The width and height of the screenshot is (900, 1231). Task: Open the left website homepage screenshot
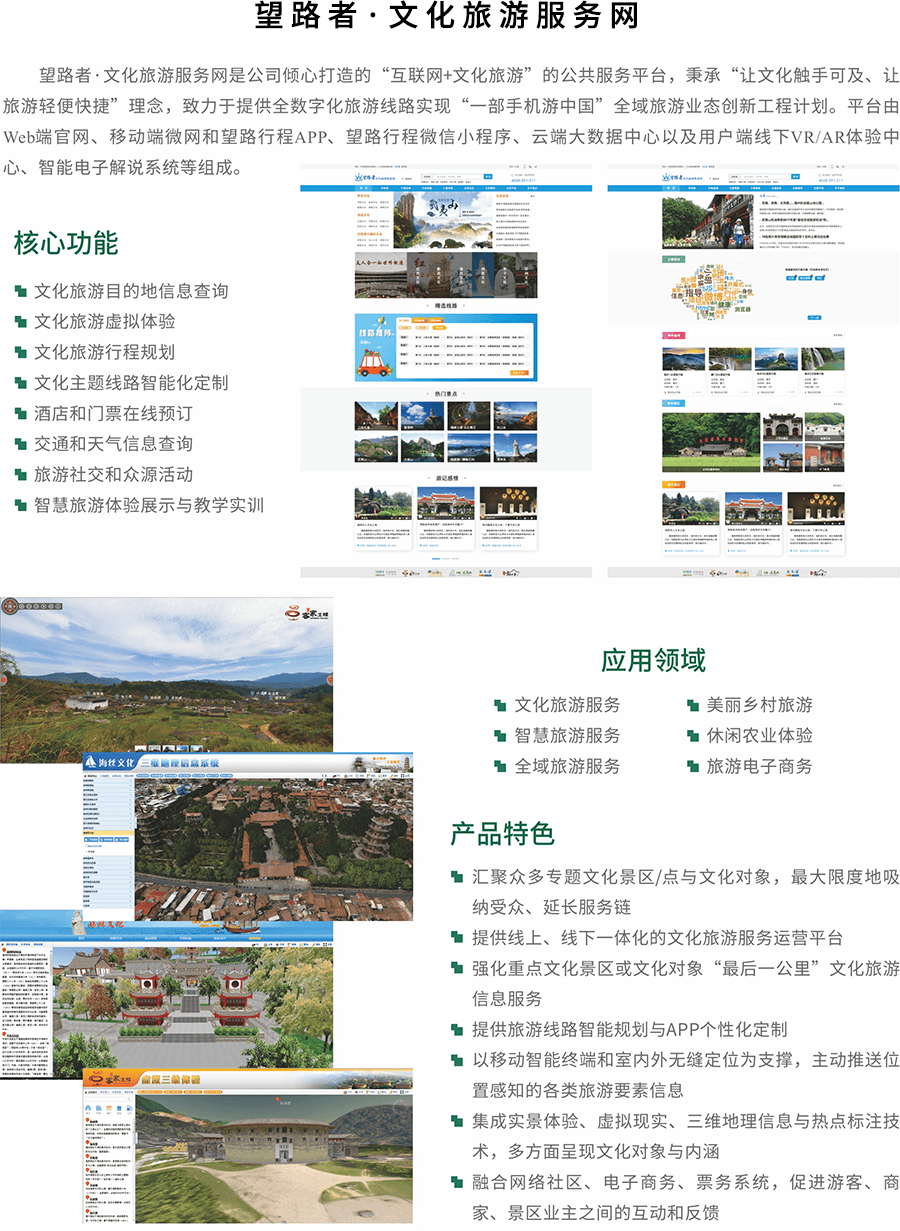click(446, 371)
